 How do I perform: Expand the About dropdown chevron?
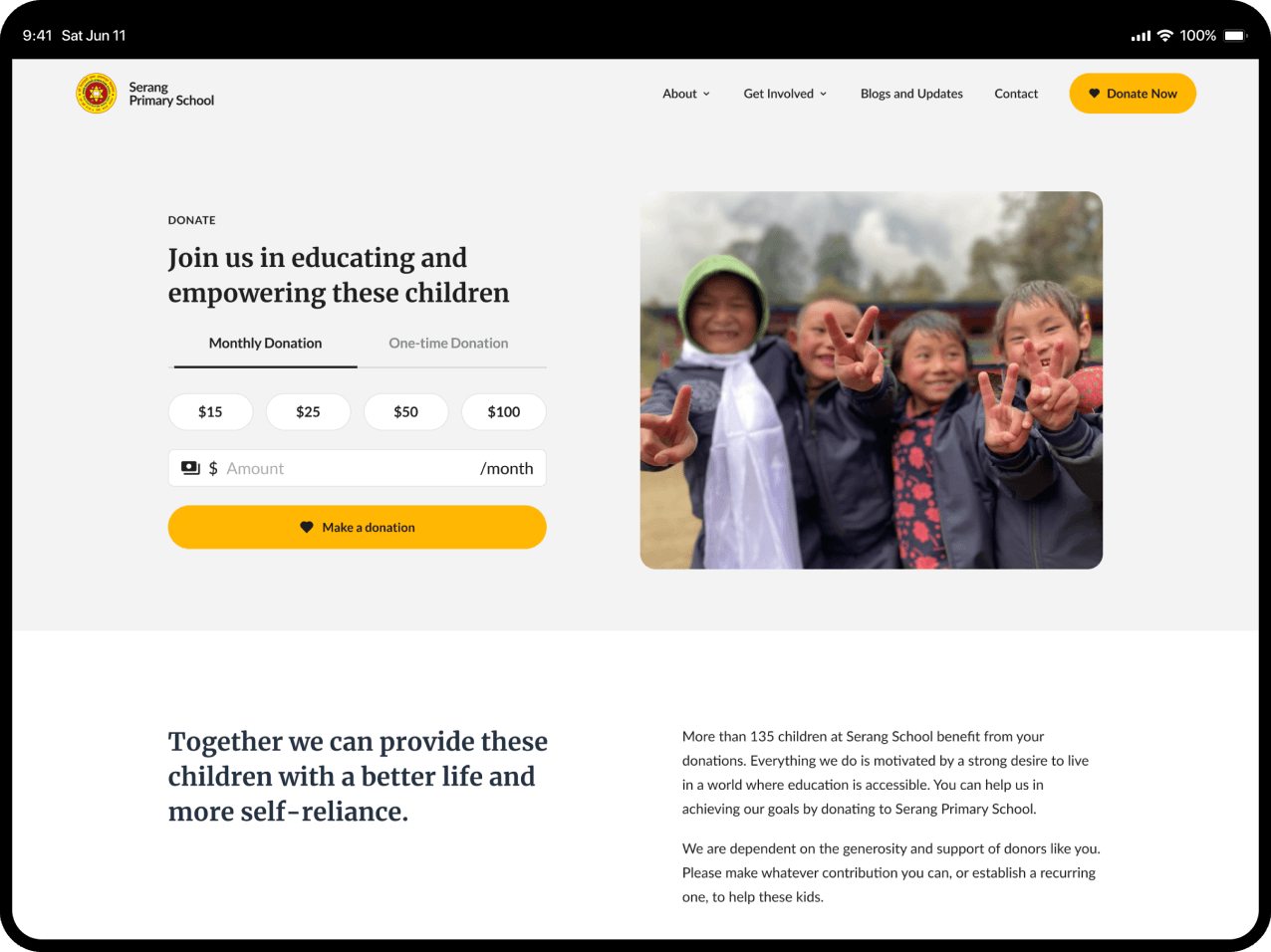706,94
